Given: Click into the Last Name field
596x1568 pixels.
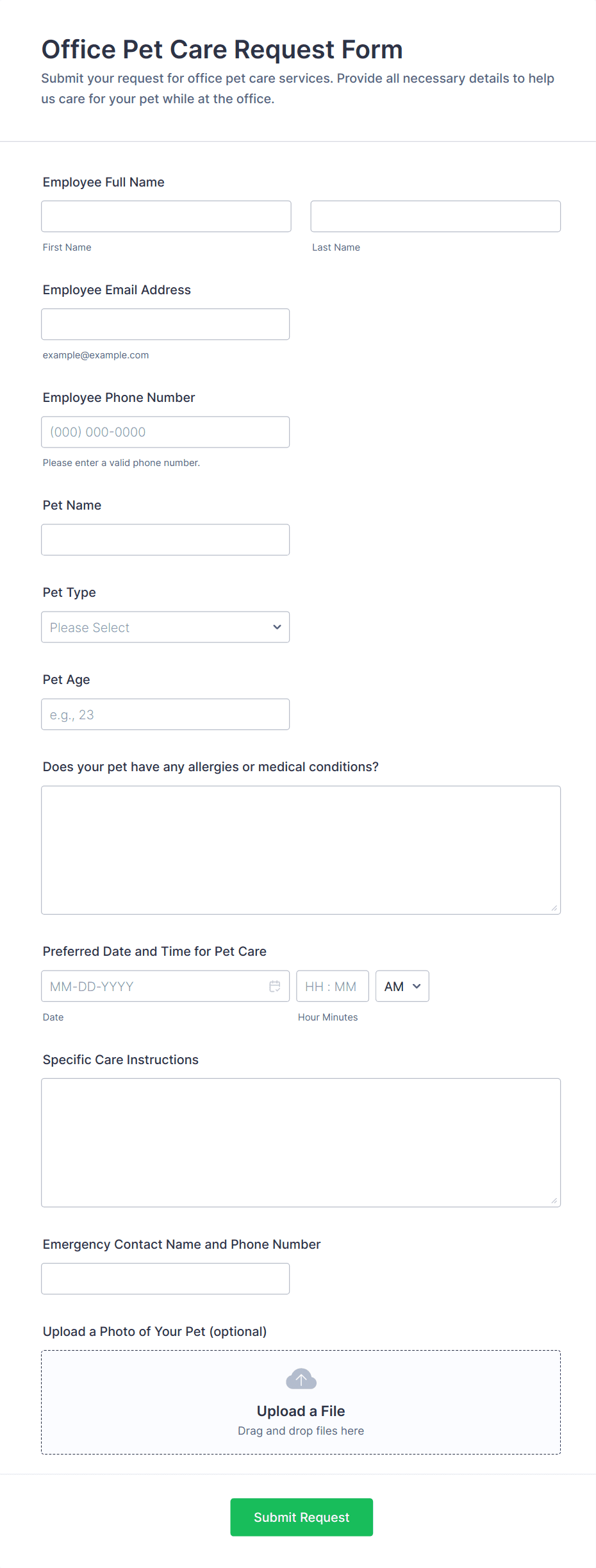Looking at the screenshot, I should 435,216.
